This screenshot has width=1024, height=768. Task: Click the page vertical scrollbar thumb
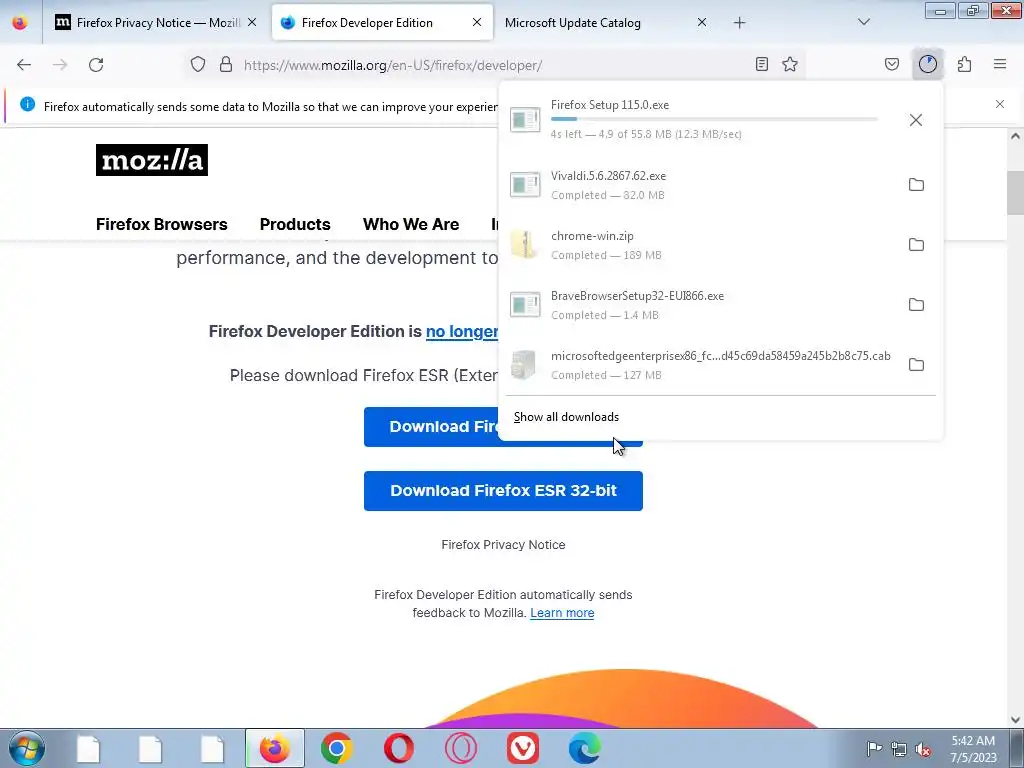1015,193
